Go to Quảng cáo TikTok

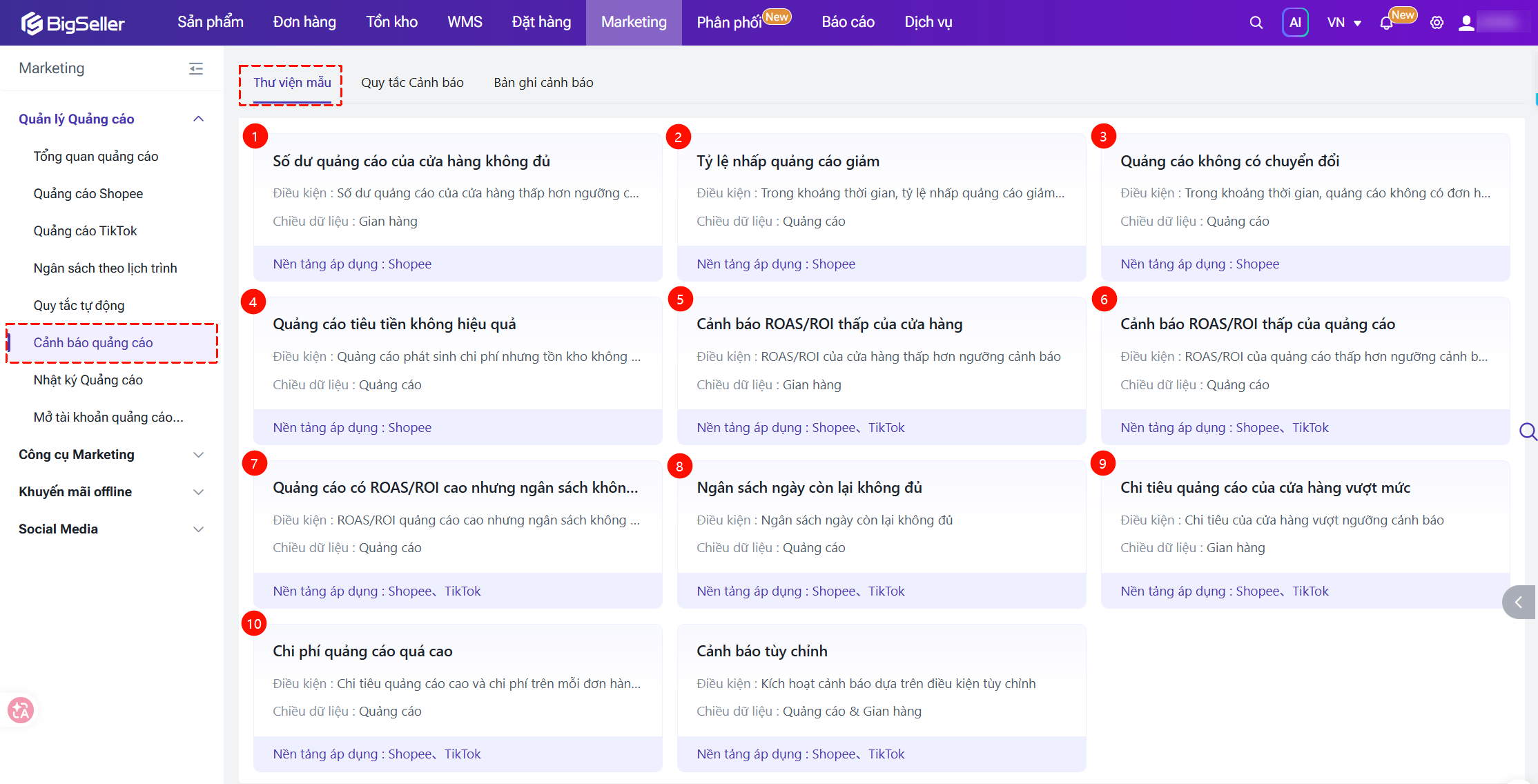(86, 231)
